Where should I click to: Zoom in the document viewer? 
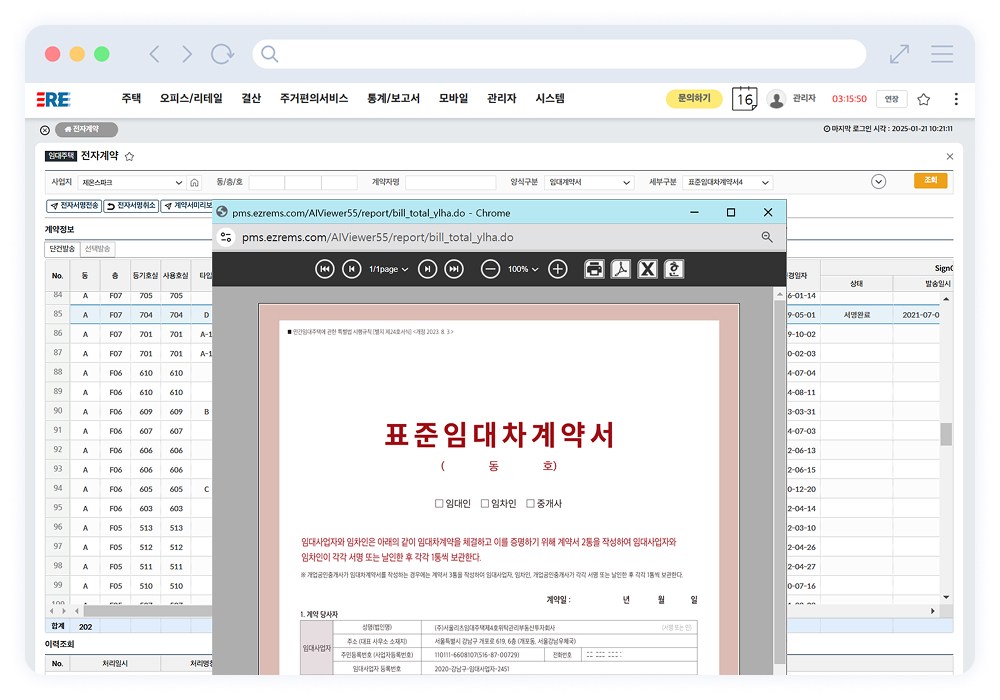[x=558, y=269]
